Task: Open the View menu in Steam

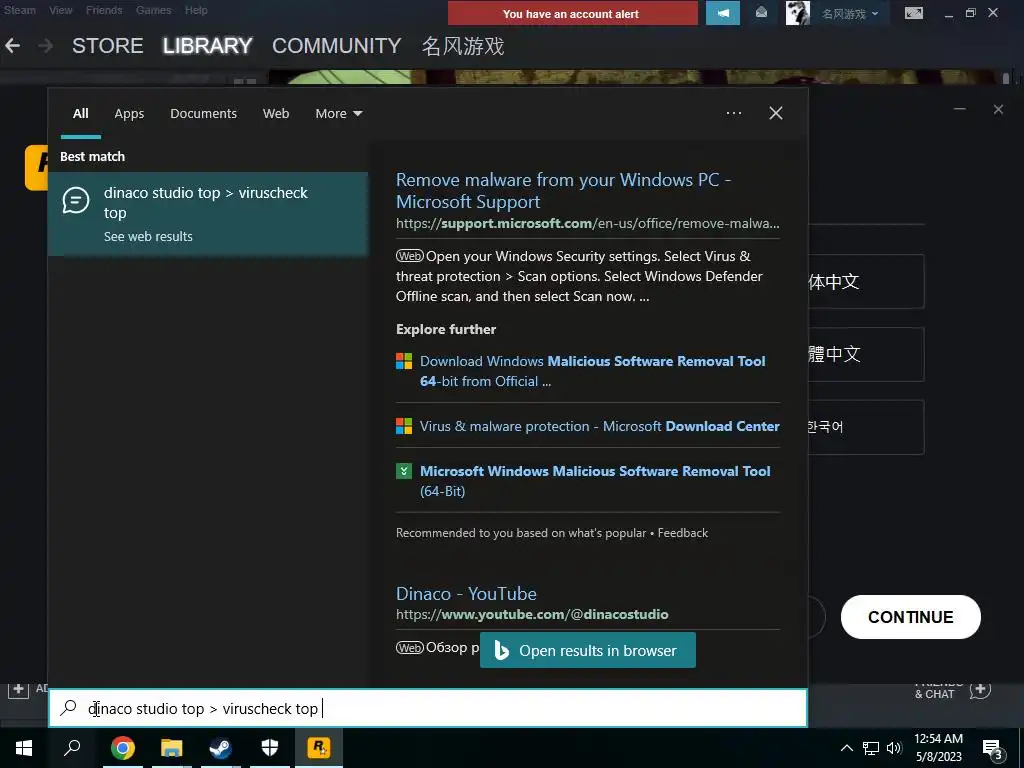Action: (61, 10)
